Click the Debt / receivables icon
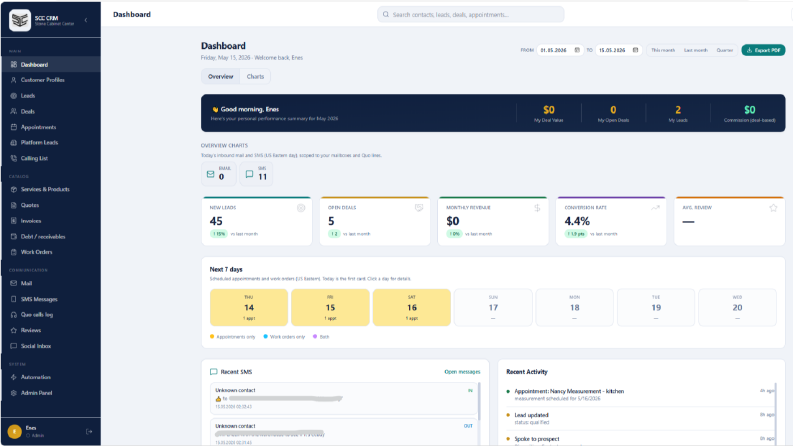Image resolution: width=793 pixels, height=446 pixels. (x=14, y=236)
